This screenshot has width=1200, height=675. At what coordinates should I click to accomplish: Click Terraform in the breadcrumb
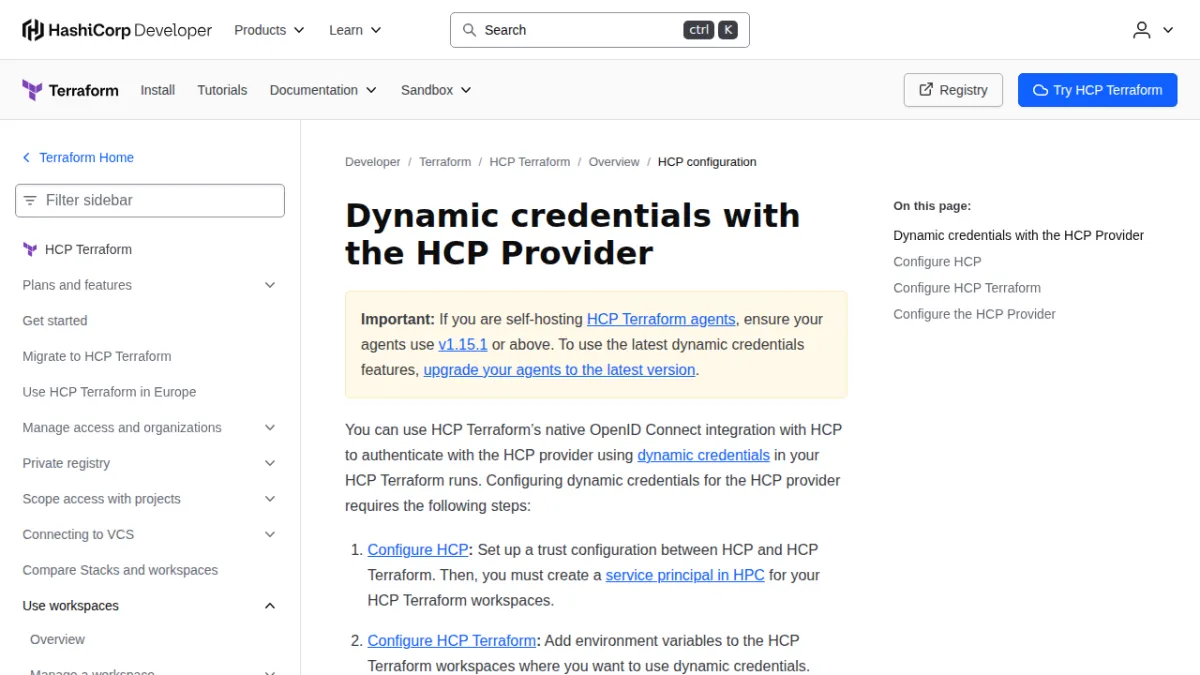coord(445,162)
